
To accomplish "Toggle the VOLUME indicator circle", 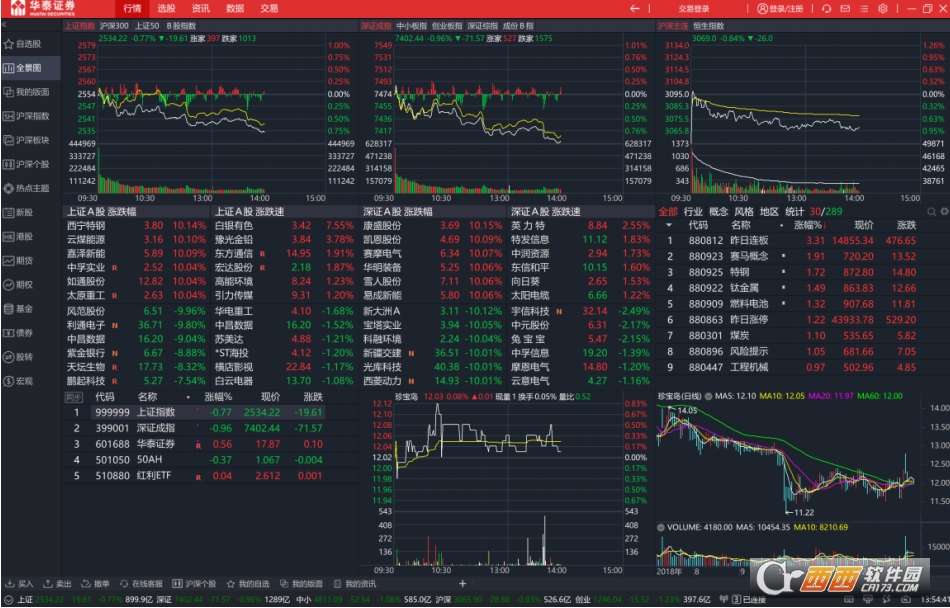I will (x=661, y=527).
